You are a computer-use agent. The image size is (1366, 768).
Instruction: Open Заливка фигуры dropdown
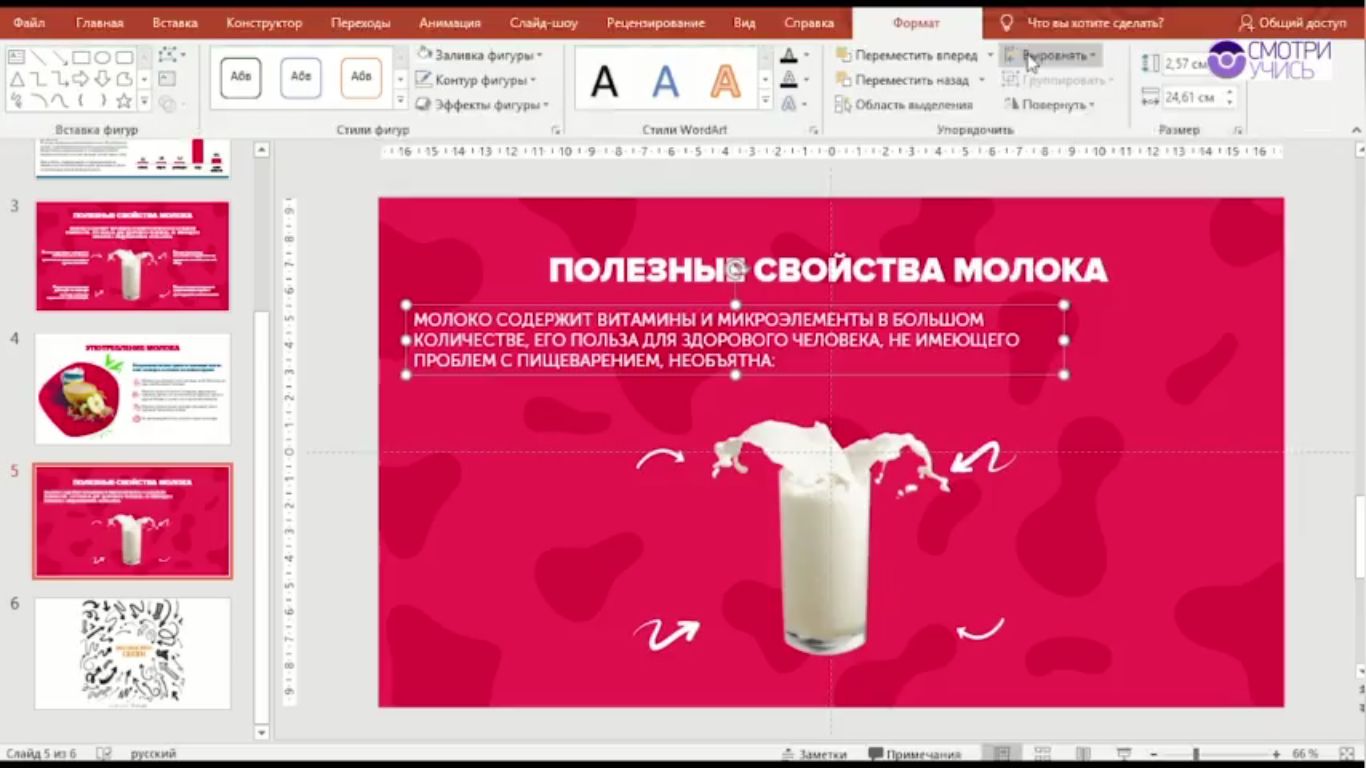pyautogui.click(x=480, y=55)
